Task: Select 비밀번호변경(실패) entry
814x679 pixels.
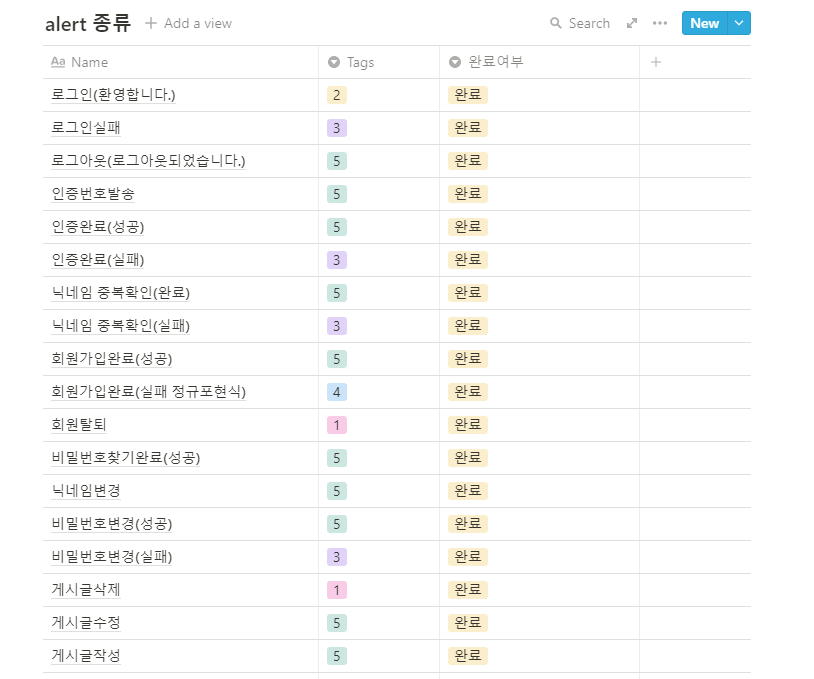Action: pyautogui.click(x=112, y=556)
